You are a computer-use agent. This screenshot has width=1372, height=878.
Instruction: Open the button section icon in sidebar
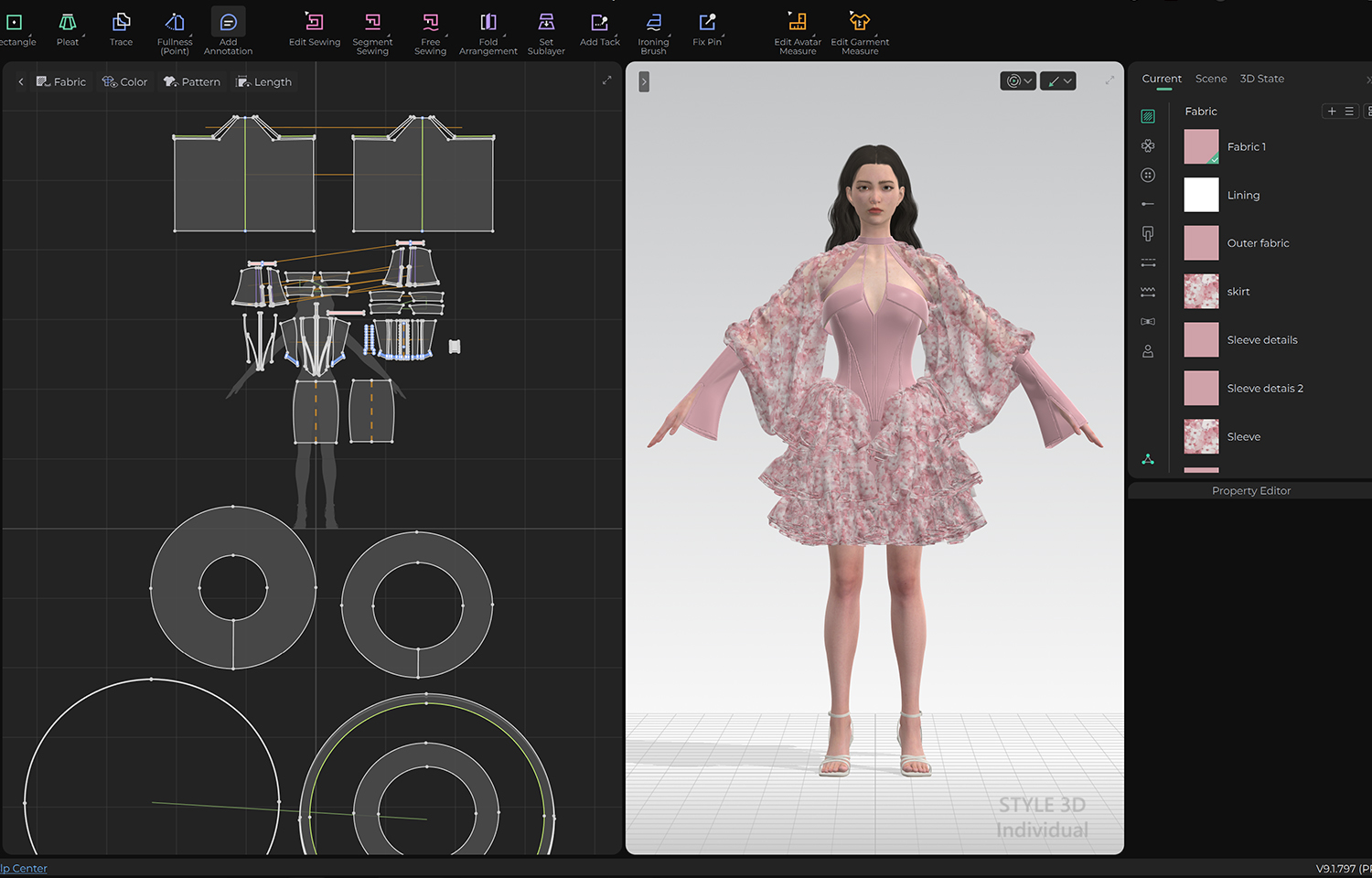[x=1148, y=175]
